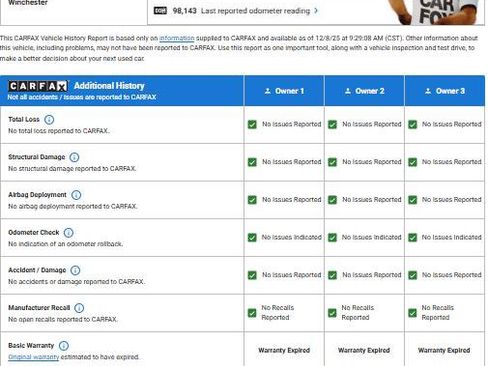Click 'No Recalls Reported' under Owner 2
Screen dimensions: 488x366
[358, 312]
